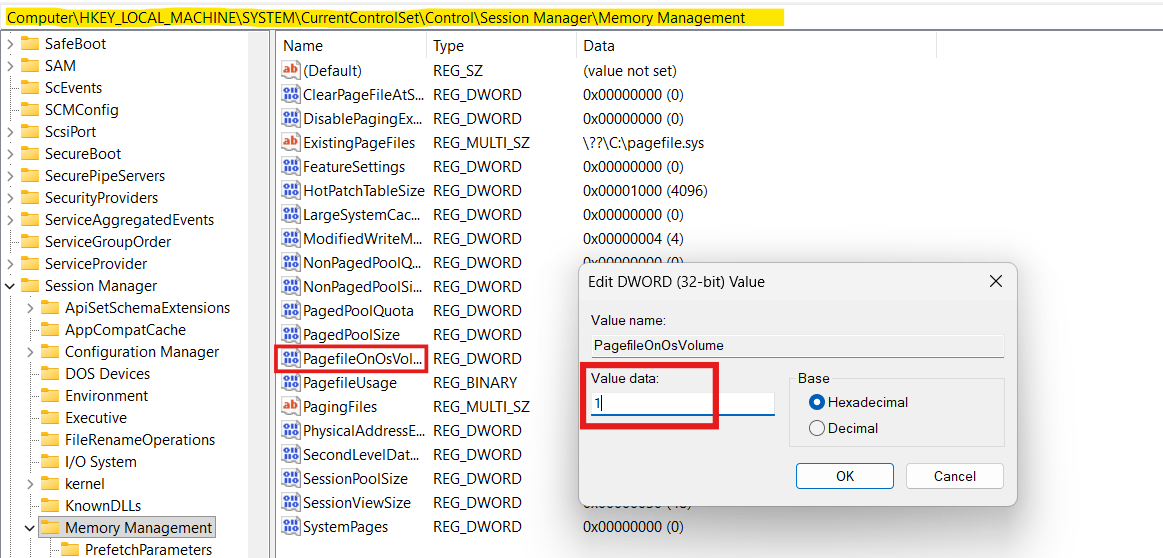Select the ScEvents key

pos(73,88)
